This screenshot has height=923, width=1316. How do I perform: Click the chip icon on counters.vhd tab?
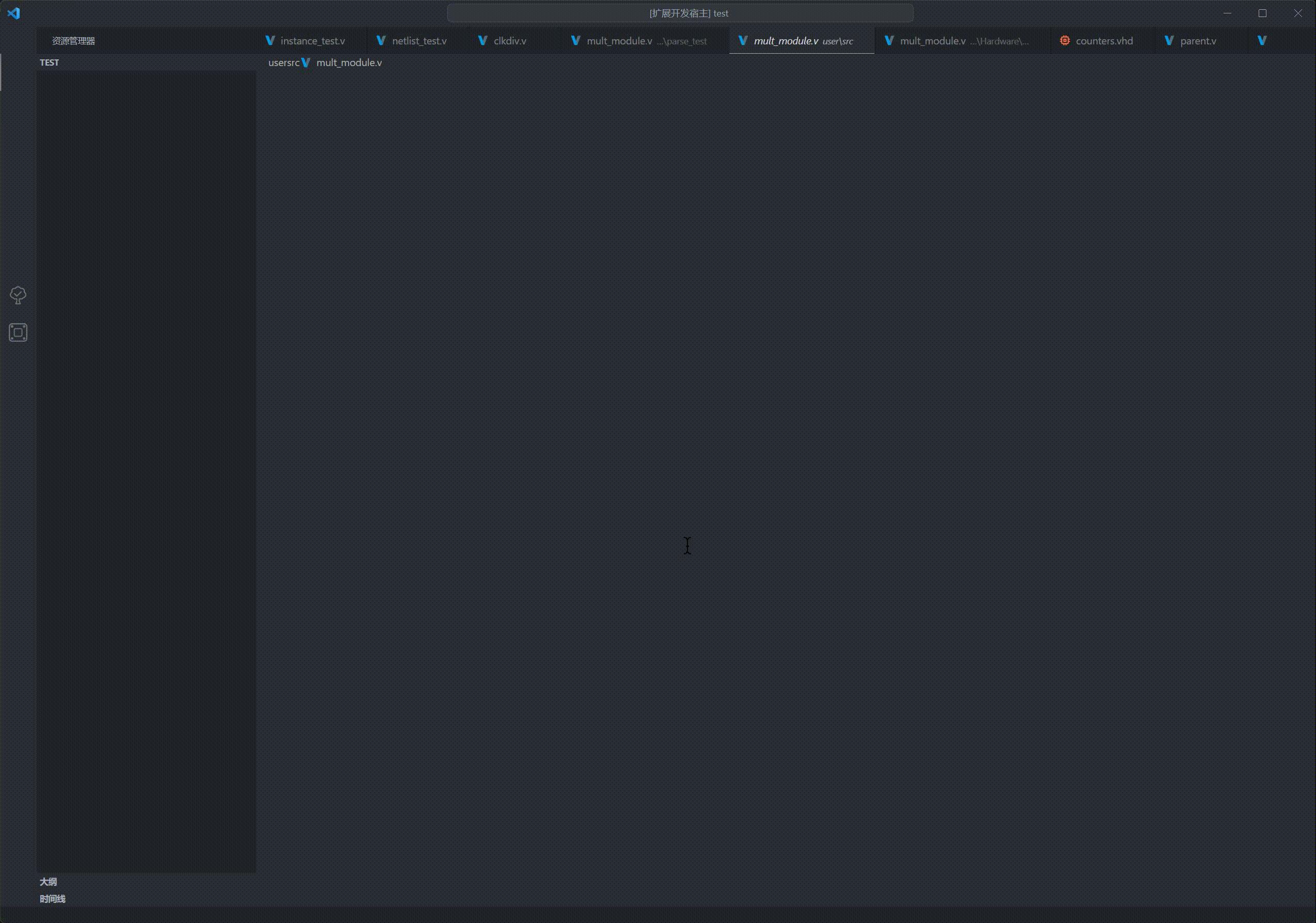click(1064, 41)
